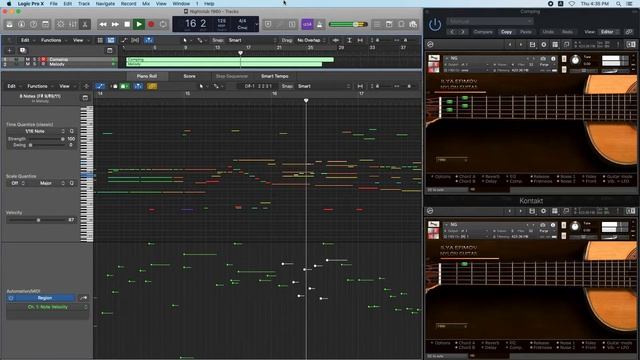Open top Kontakt settings gear

(544, 44)
